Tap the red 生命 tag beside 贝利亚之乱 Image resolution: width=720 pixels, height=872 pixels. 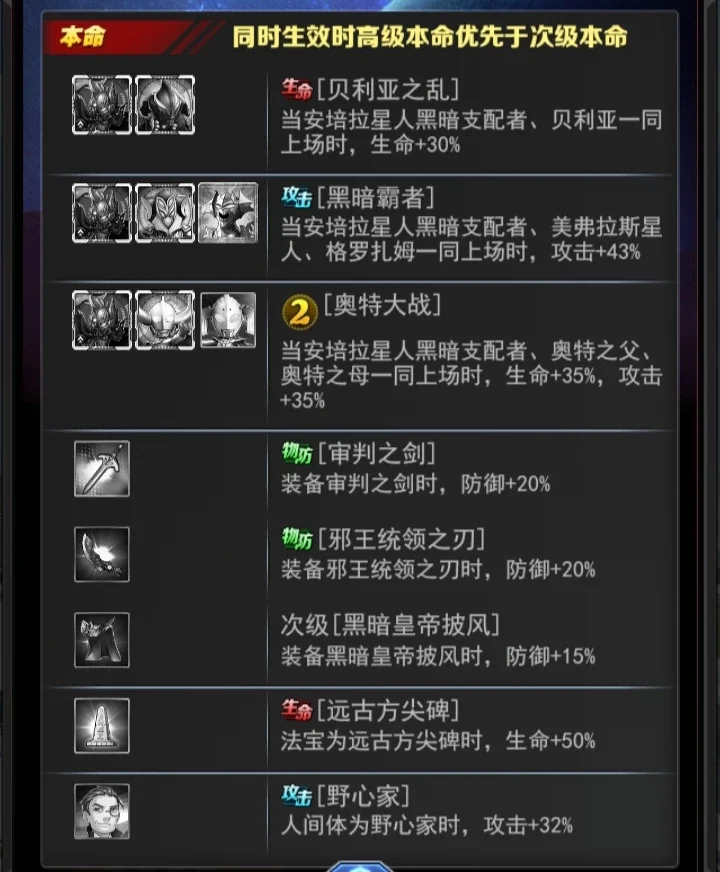point(296,90)
